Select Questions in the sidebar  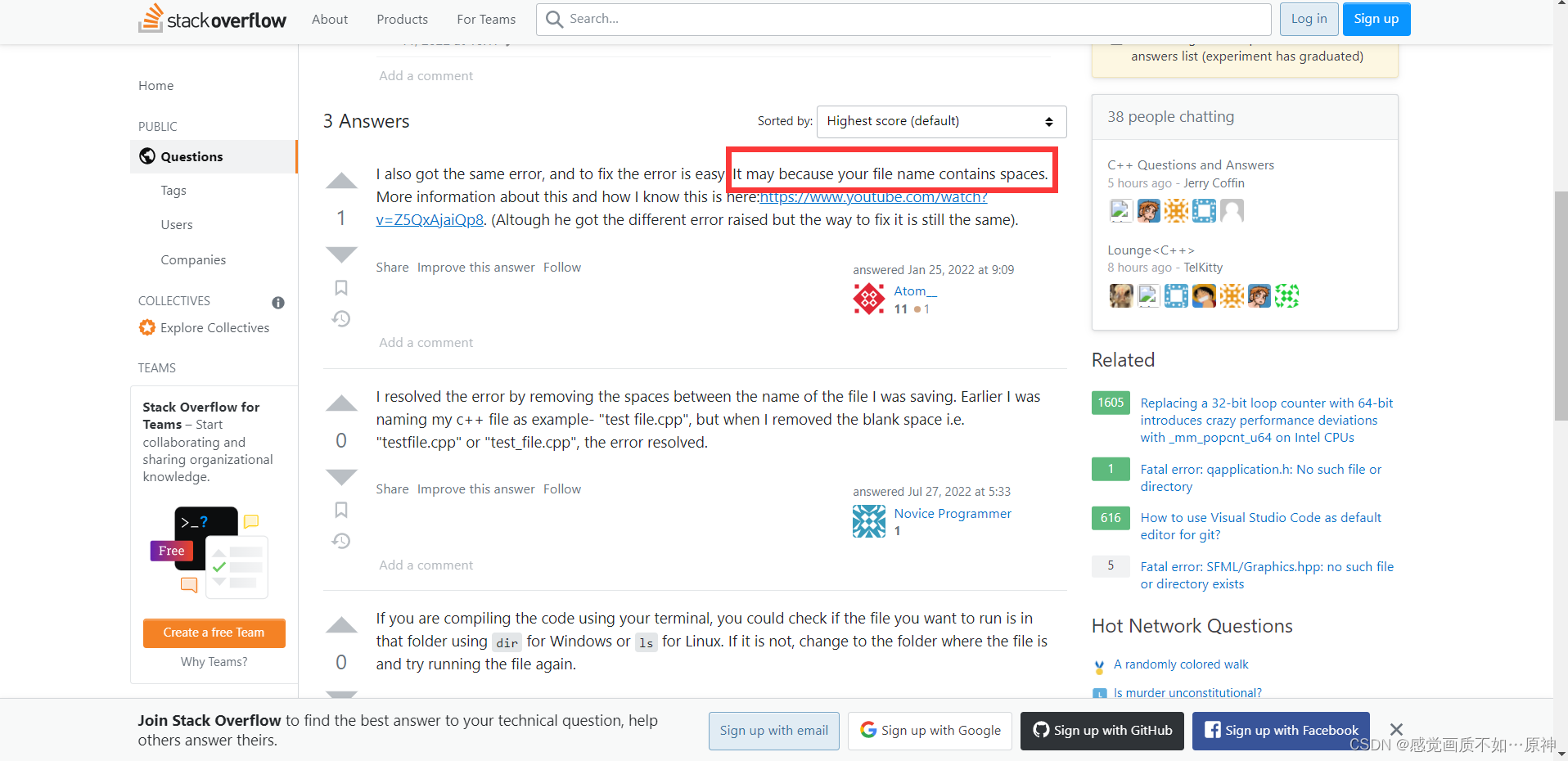(x=213, y=156)
